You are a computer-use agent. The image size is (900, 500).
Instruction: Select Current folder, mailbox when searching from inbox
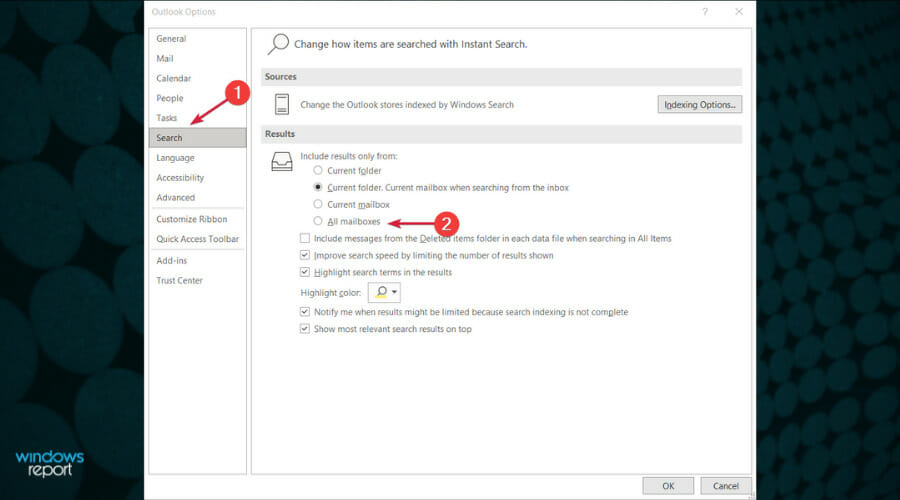pyautogui.click(x=317, y=187)
